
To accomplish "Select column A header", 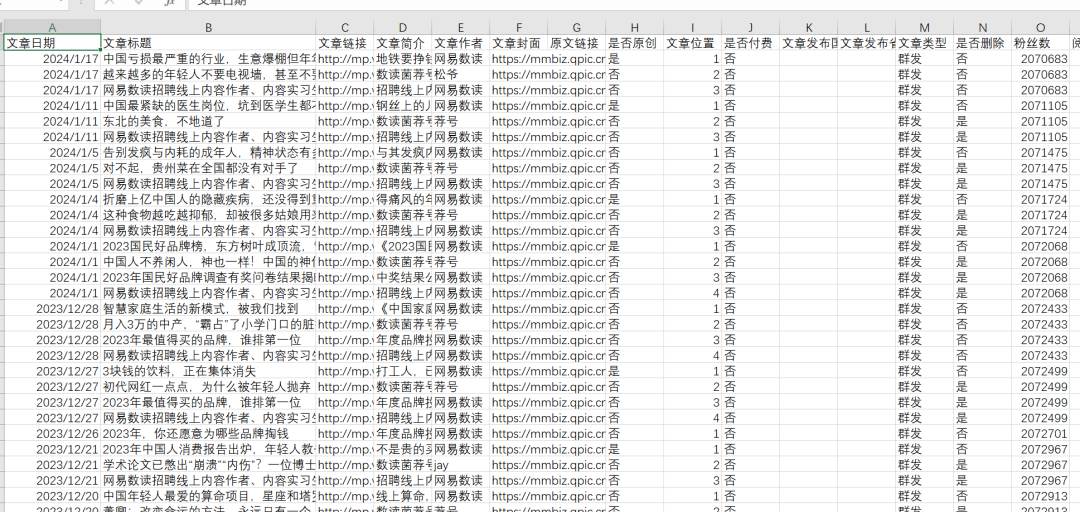I will (52, 28).
